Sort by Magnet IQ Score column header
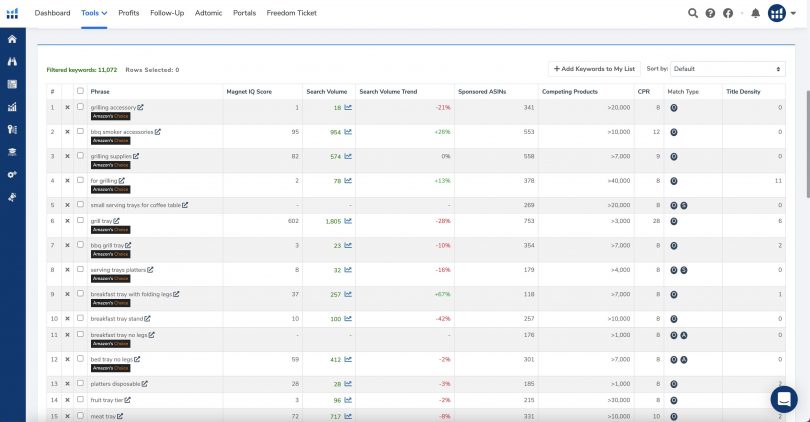 249,91
